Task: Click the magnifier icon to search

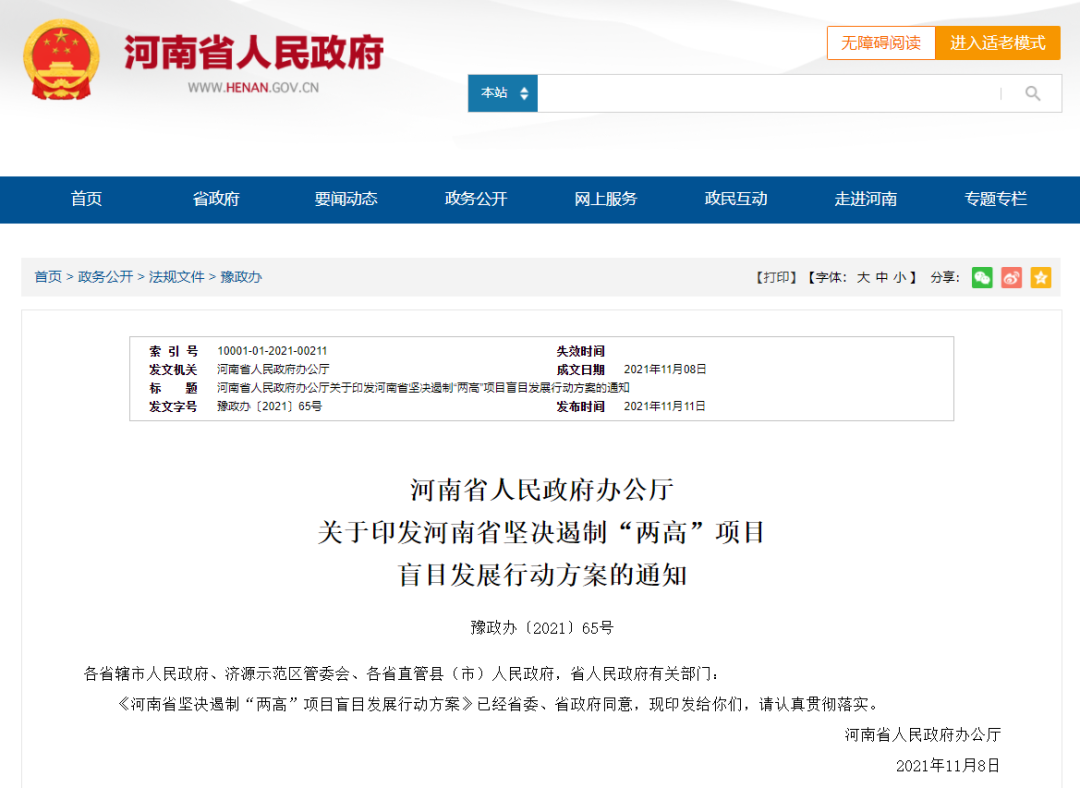Action: 1032,92
